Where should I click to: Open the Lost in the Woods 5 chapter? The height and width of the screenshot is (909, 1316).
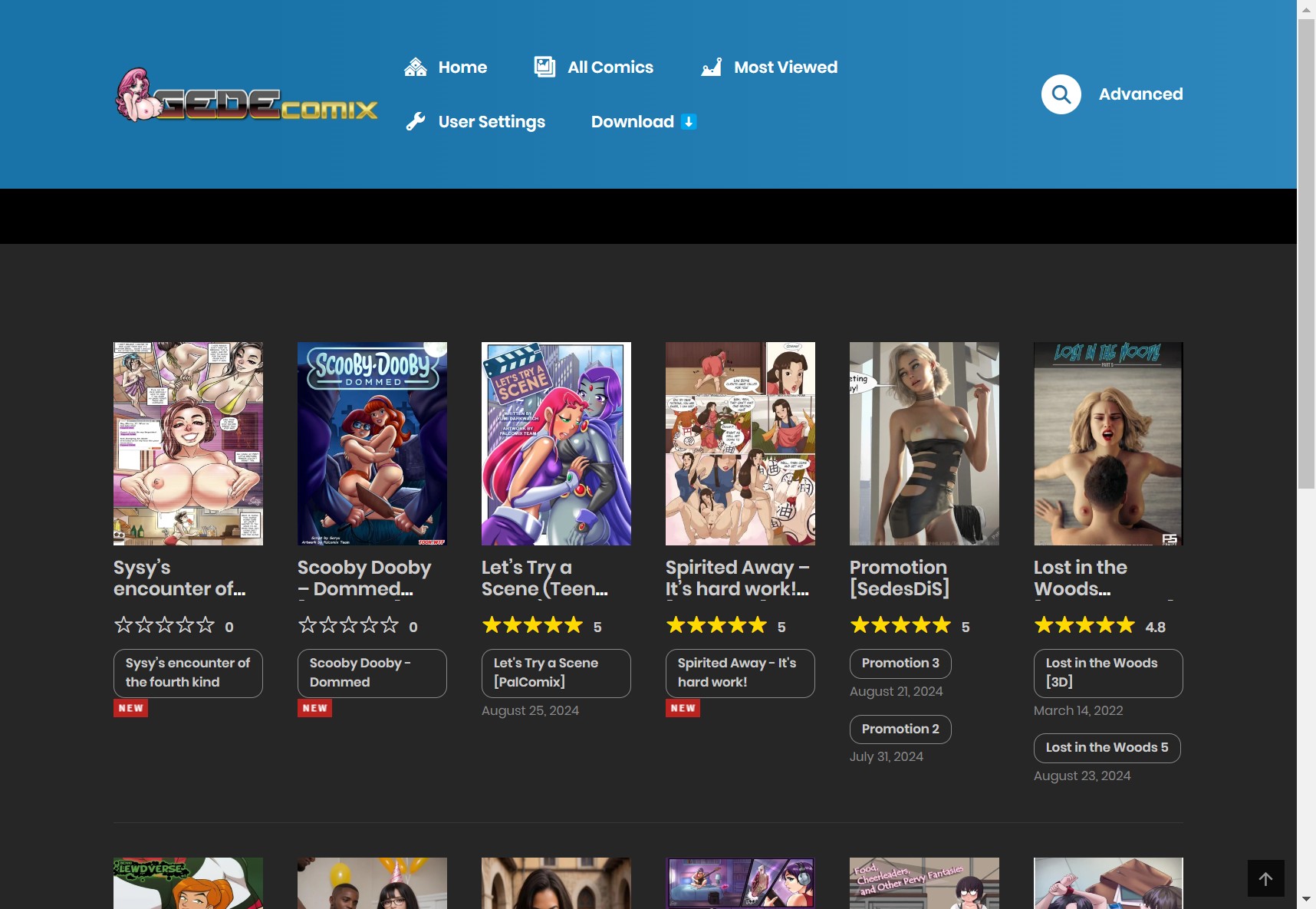click(x=1106, y=748)
